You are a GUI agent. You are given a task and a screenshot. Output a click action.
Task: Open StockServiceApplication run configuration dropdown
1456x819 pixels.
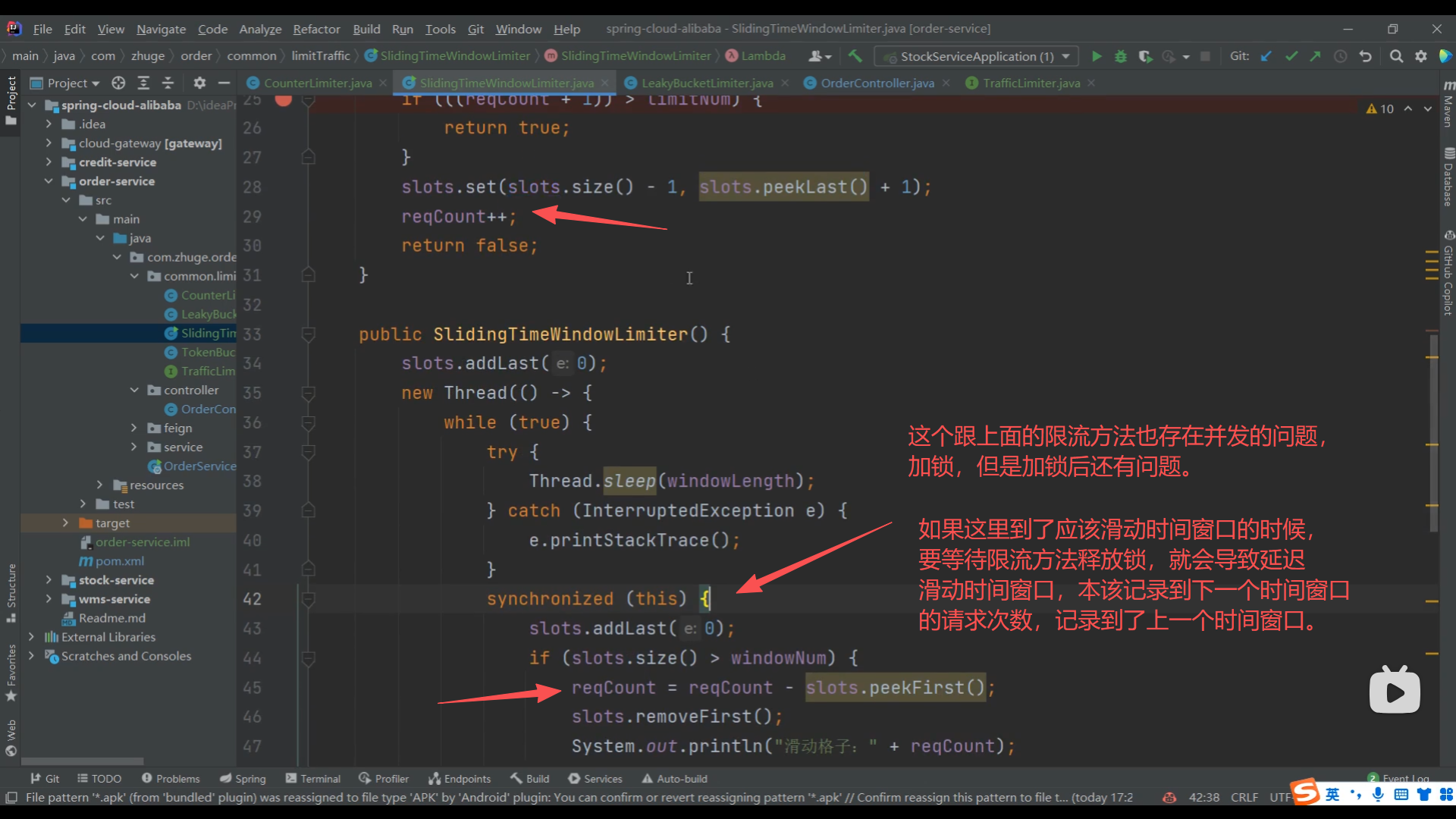[977, 56]
